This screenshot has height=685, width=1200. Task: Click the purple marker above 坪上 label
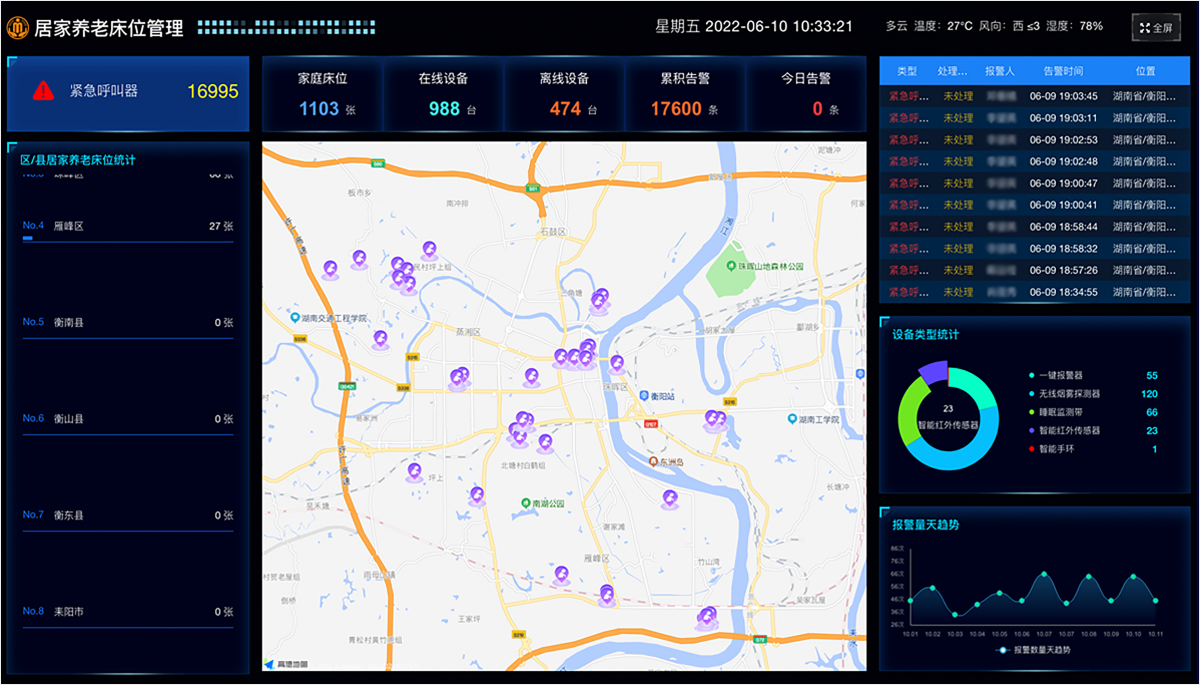click(414, 472)
